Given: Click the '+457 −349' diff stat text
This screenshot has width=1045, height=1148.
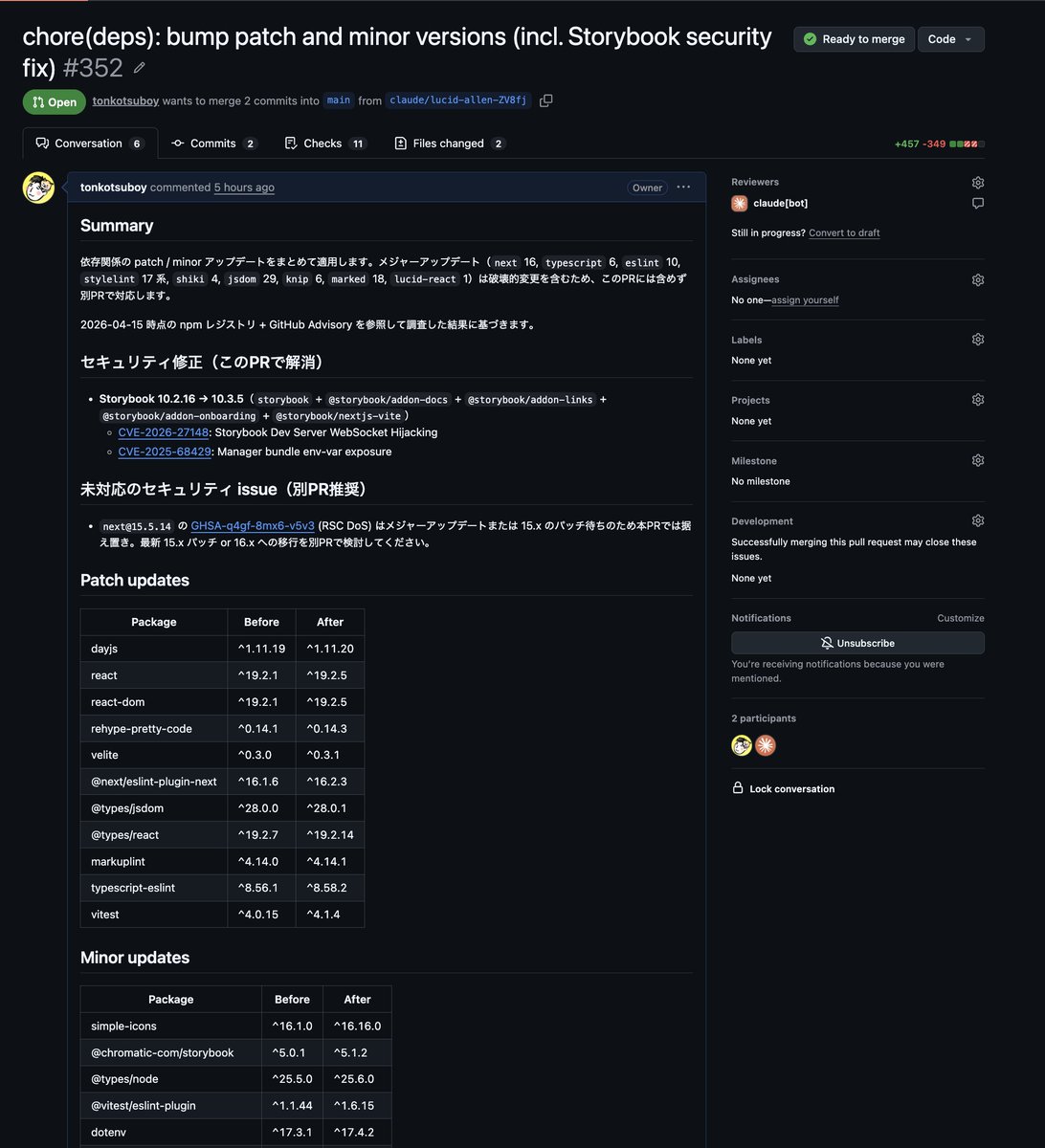Looking at the screenshot, I should (x=920, y=143).
